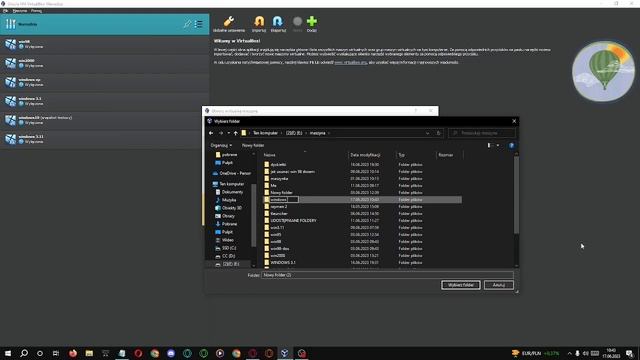Select the windows xp virtual machine
Screen dimensions: 640x360
104,82
